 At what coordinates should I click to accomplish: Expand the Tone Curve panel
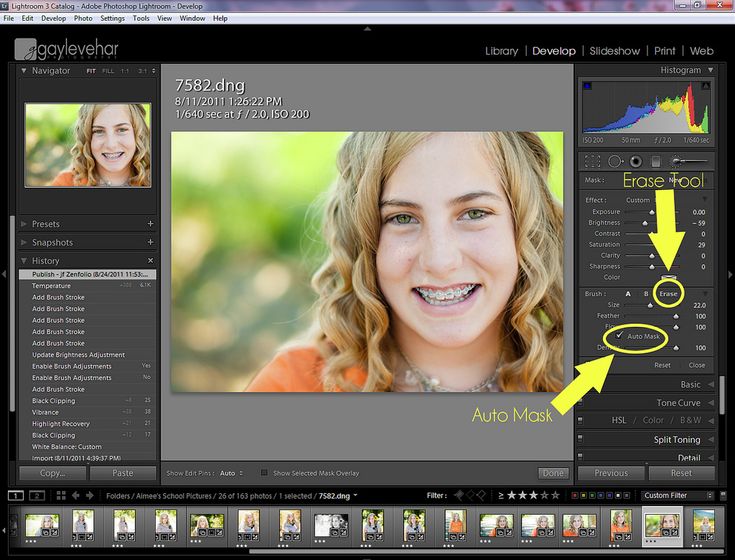coord(677,403)
